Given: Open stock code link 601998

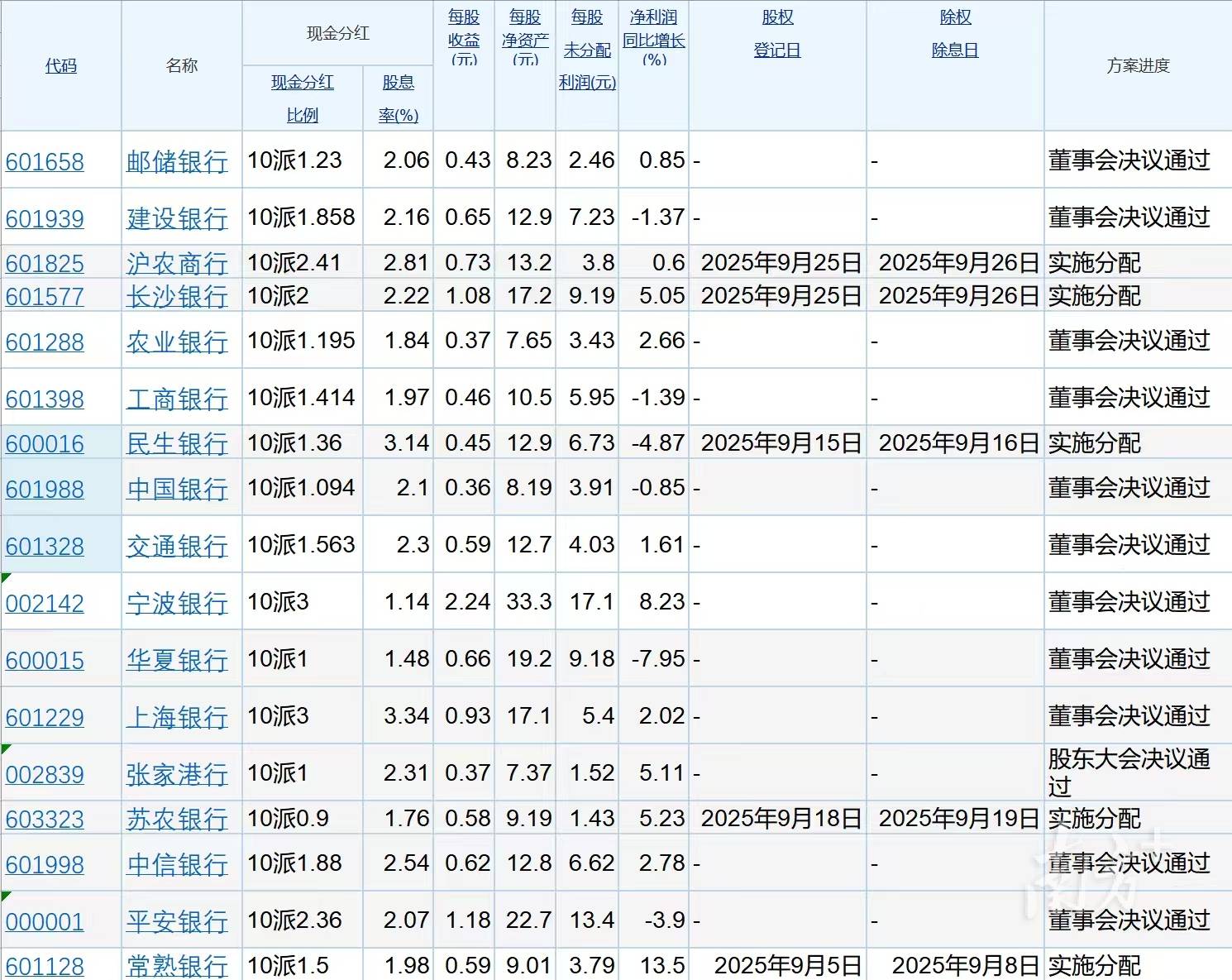Looking at the screenshot, I should point(45,864).
